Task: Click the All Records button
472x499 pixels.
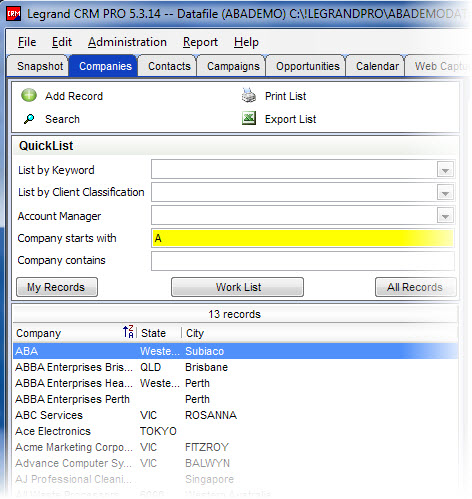Action: click(x=415, y=287)
